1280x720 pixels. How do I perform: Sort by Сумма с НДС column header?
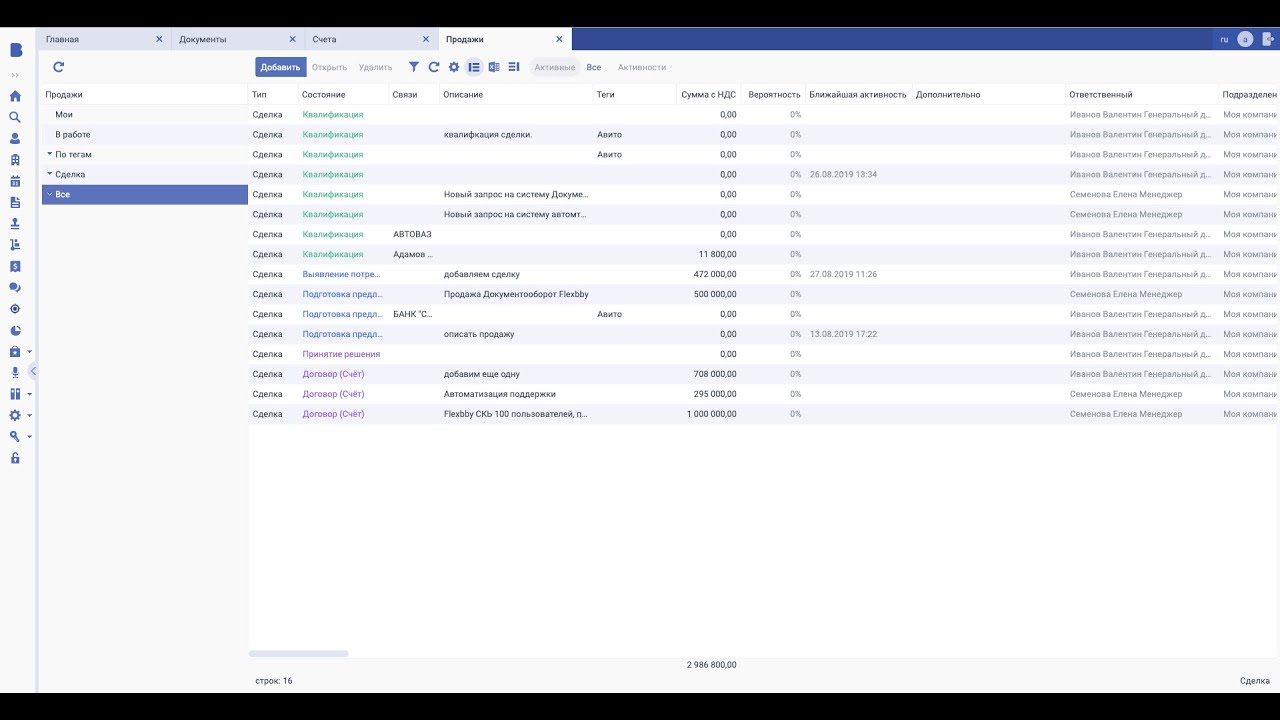pos(708,94)
